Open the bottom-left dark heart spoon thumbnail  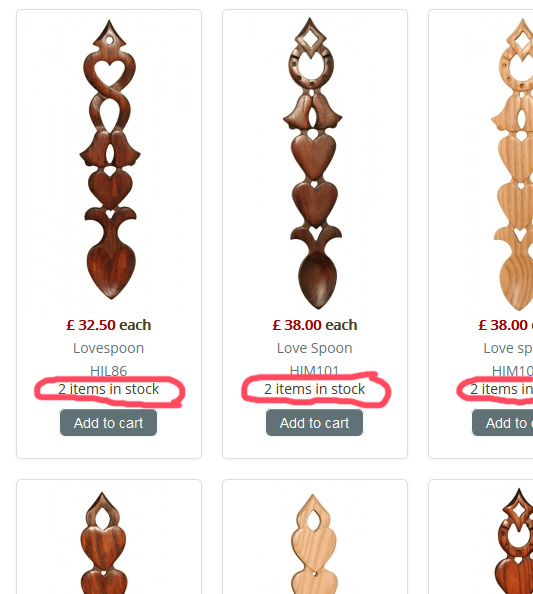(103, 542)
